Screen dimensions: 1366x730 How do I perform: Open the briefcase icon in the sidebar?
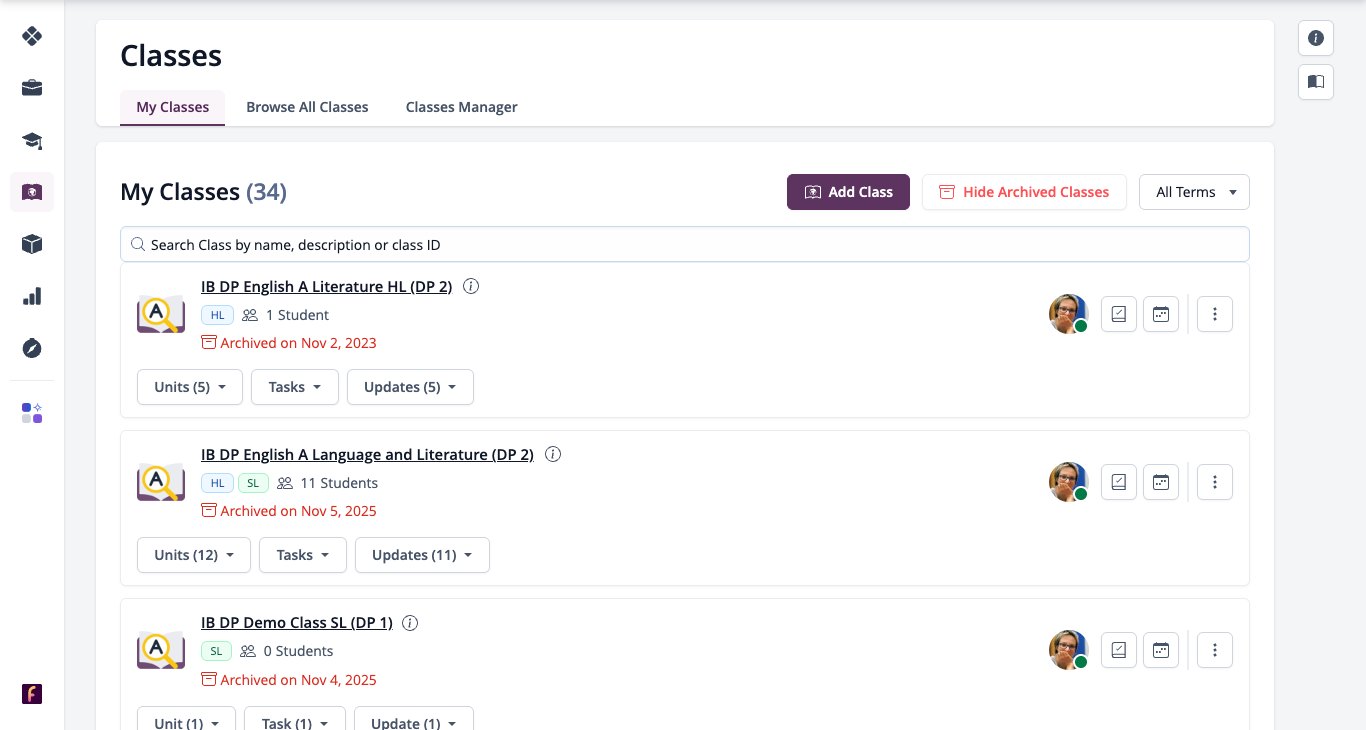click(x=32, y=88)
